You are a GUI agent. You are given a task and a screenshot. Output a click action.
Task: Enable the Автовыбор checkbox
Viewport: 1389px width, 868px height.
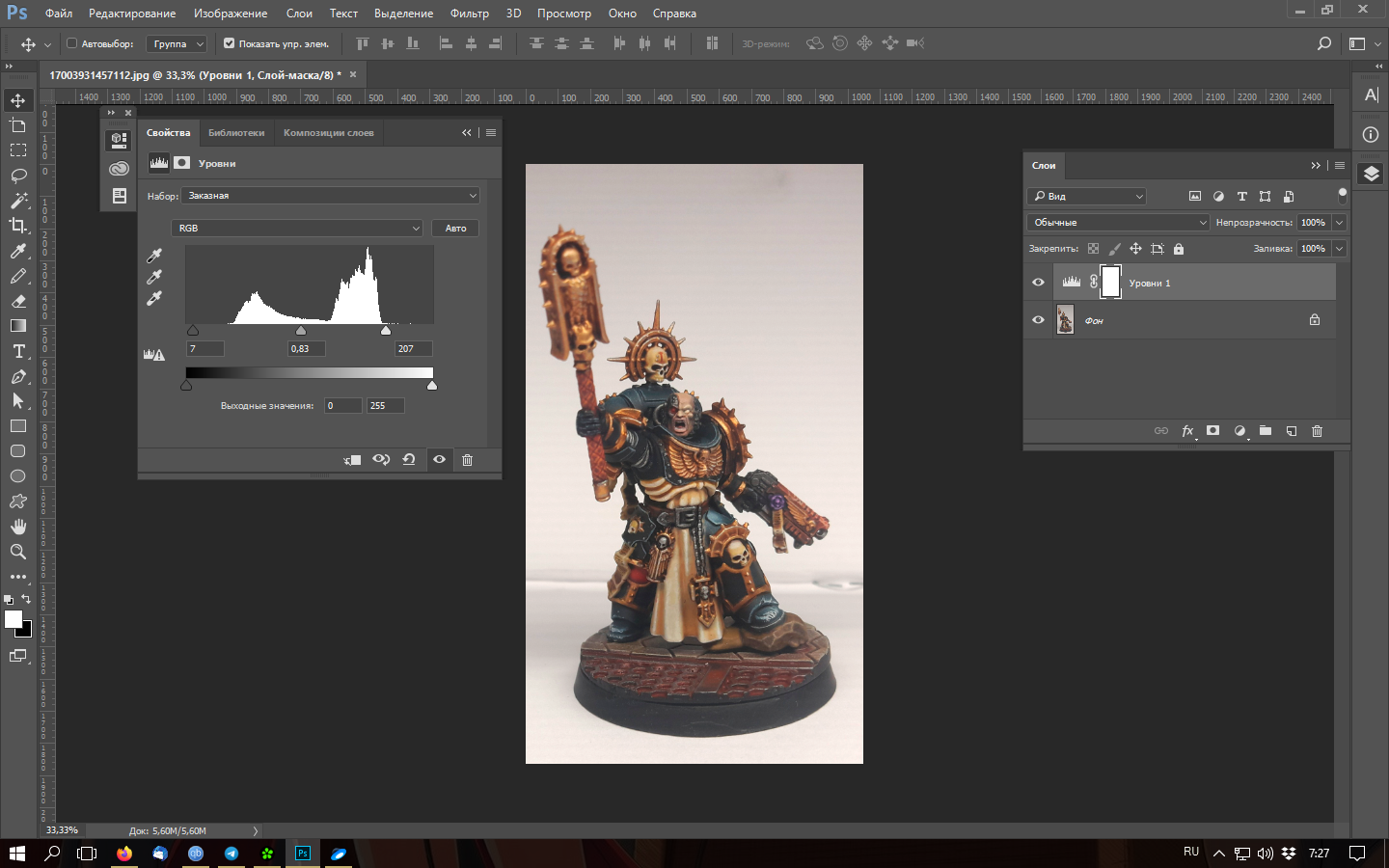pos(71,43)
